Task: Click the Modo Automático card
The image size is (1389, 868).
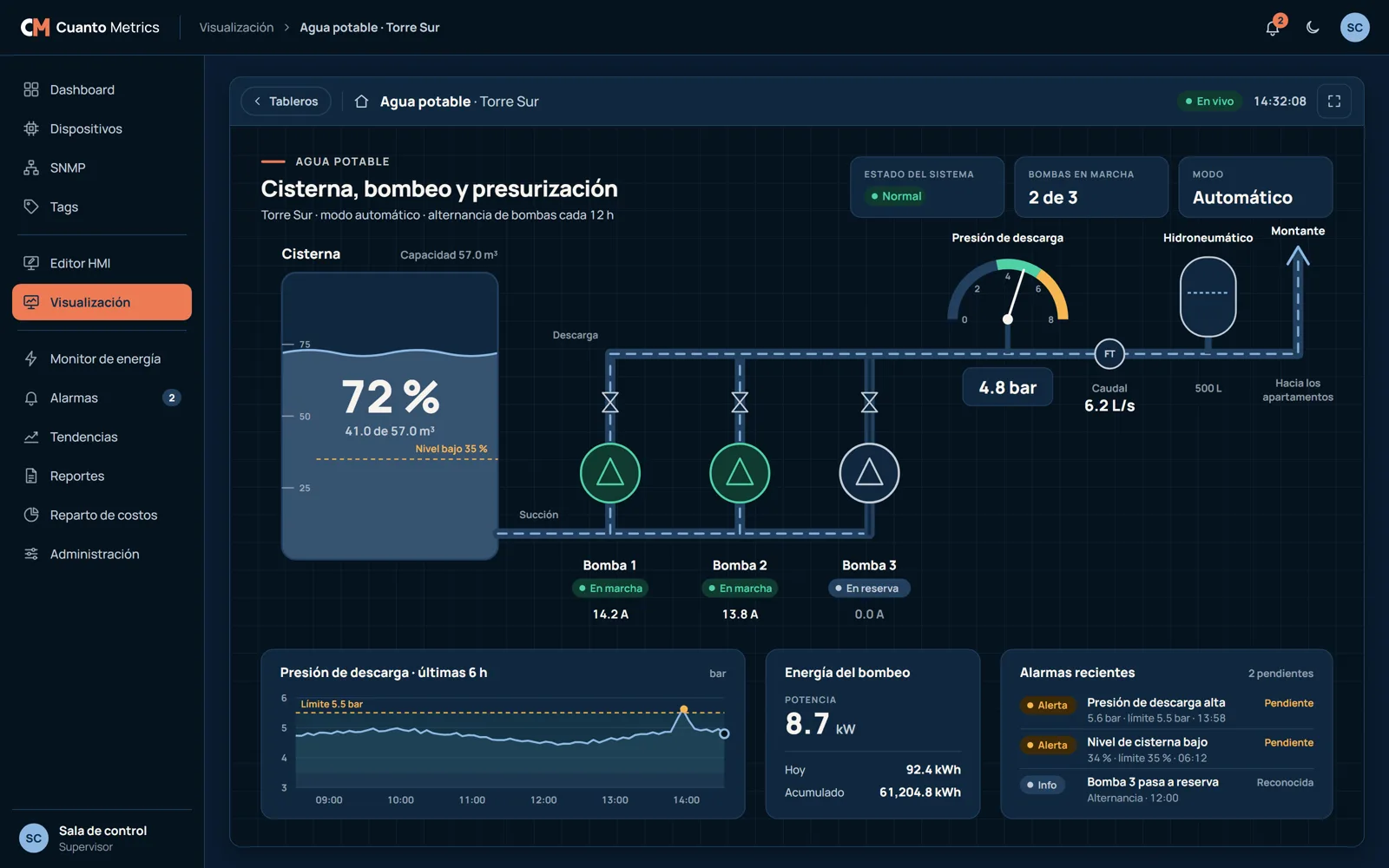Action: click(x=1255, y=187)
